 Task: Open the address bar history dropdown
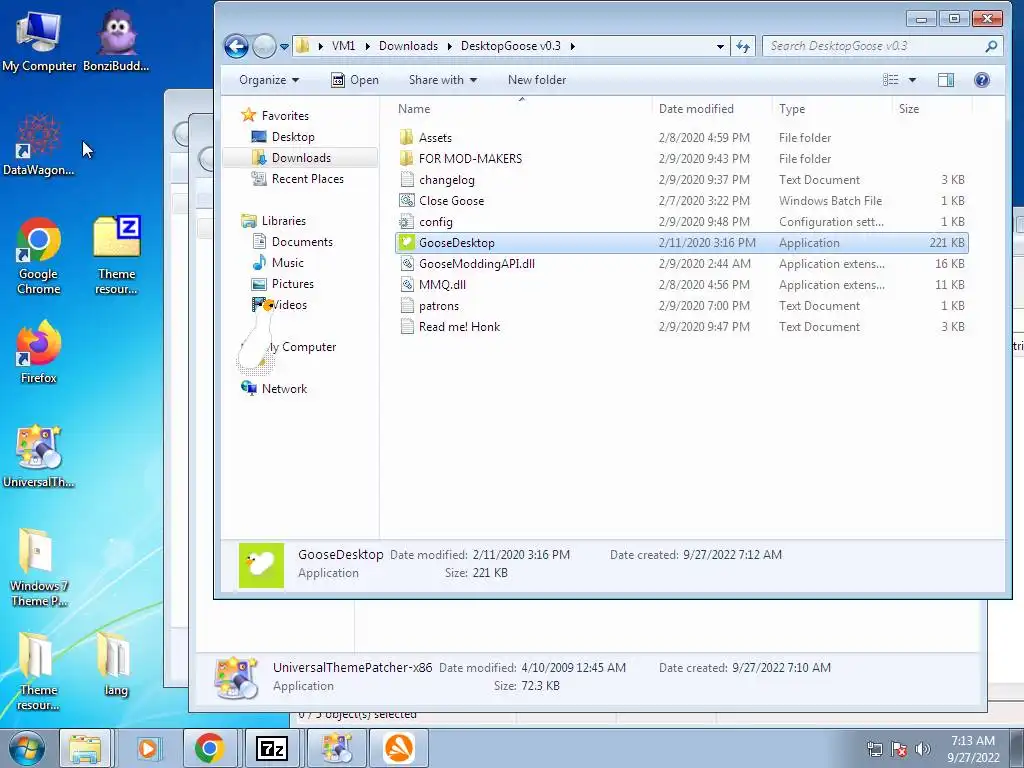pyautogui.click(x=720, y=46)
